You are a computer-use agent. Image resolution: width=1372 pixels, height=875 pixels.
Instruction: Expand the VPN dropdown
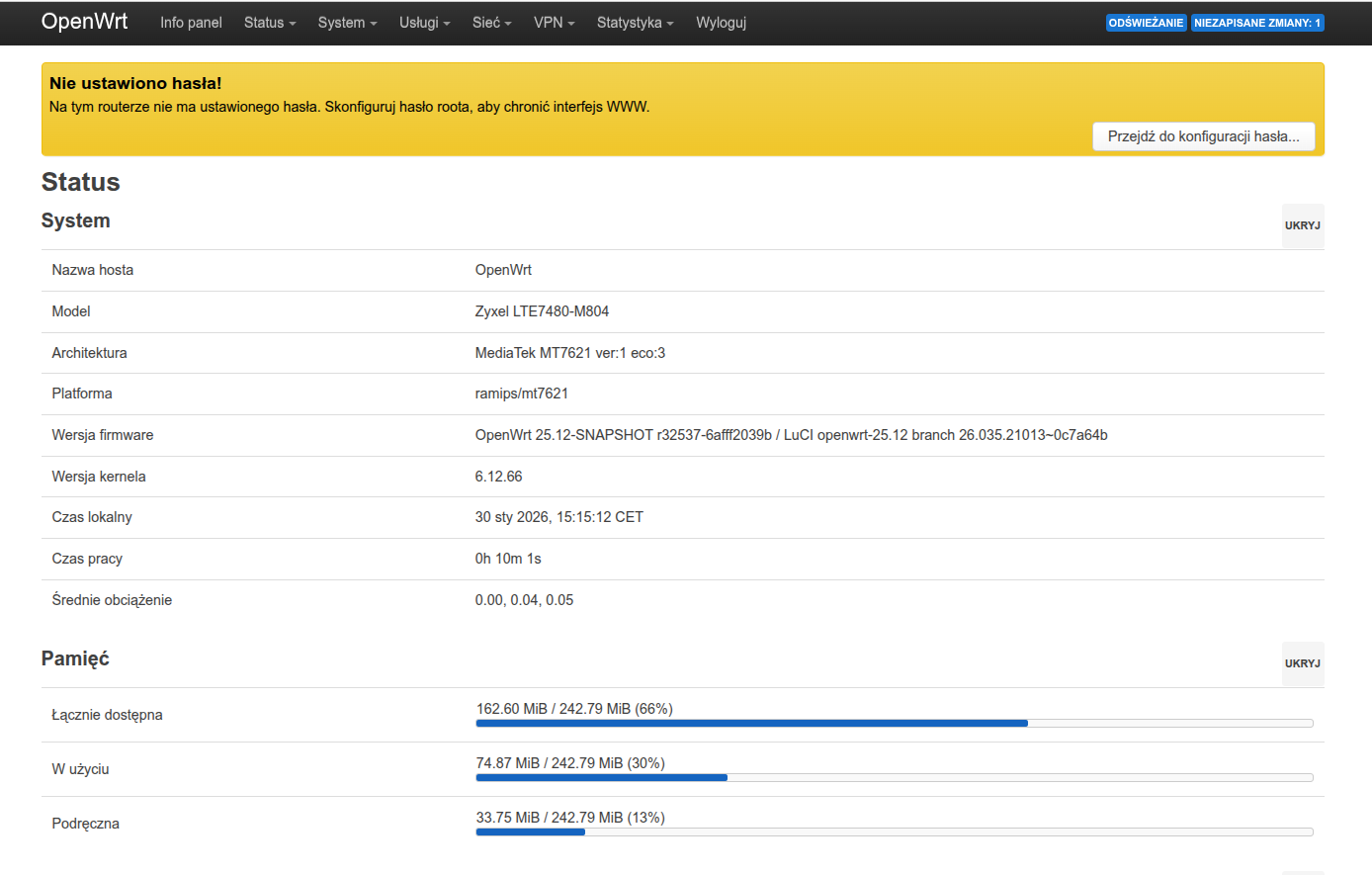pos(554,23)
